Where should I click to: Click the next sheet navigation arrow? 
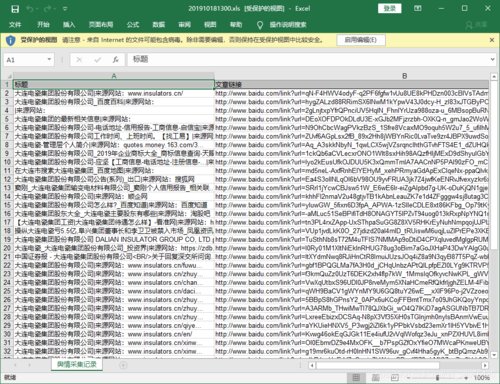29,365
